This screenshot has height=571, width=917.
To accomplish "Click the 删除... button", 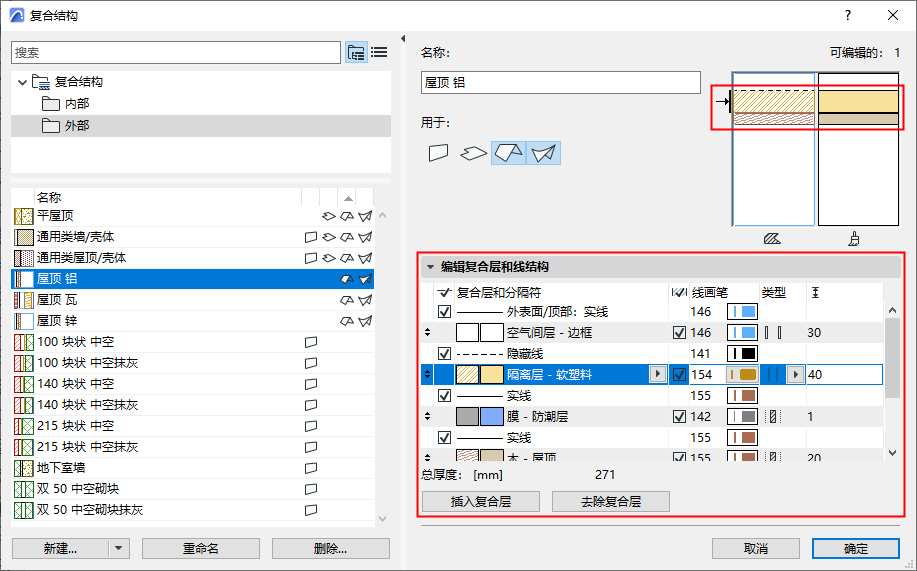I will (x=330, y=549).
